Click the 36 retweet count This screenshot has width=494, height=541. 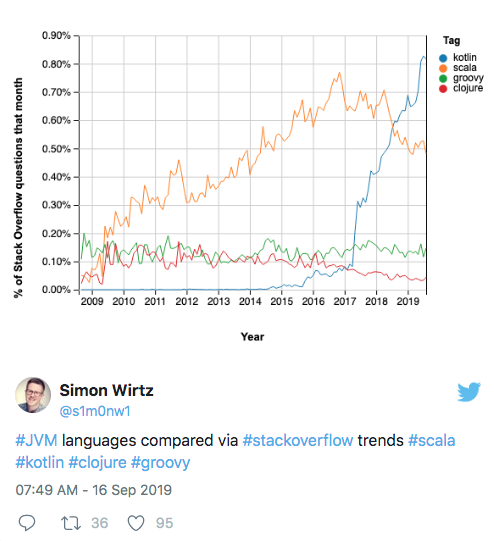(100, 523)
